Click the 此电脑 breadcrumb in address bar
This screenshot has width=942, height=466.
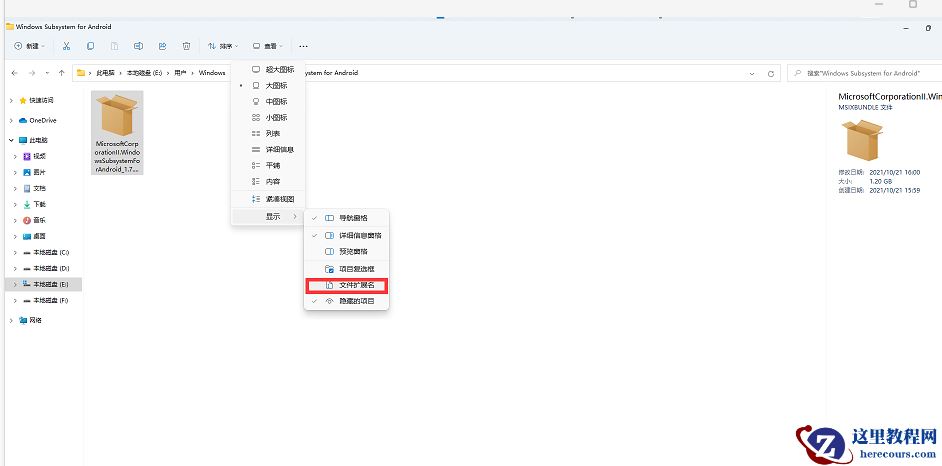coord(105,73)
